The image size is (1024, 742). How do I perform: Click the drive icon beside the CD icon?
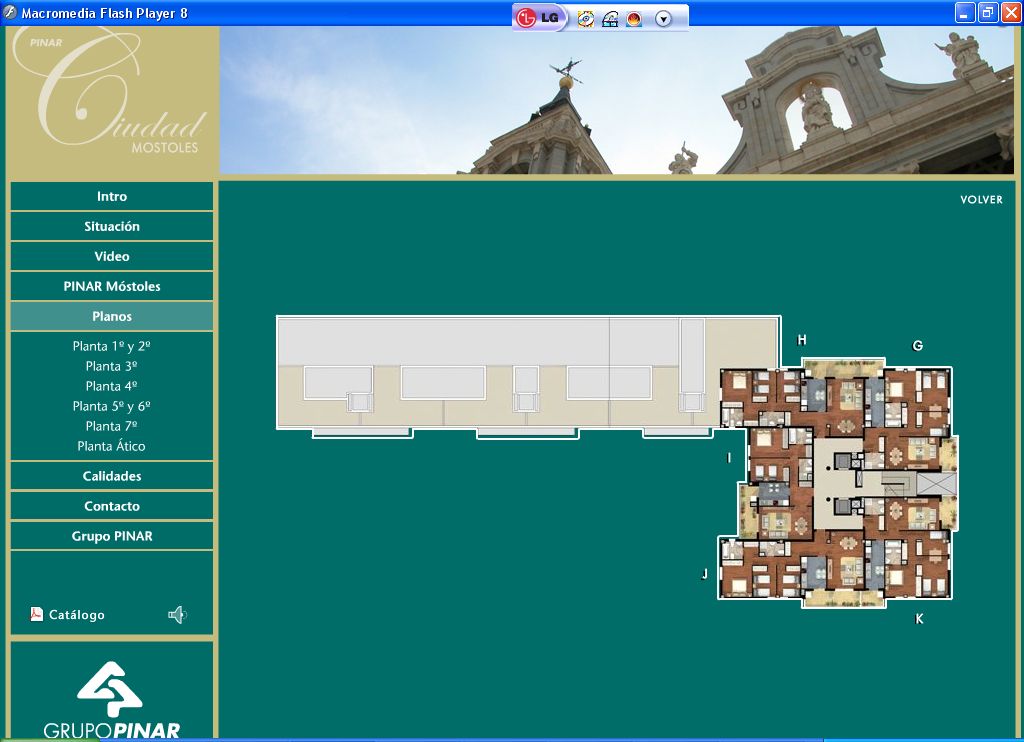(x=610, y=19)
